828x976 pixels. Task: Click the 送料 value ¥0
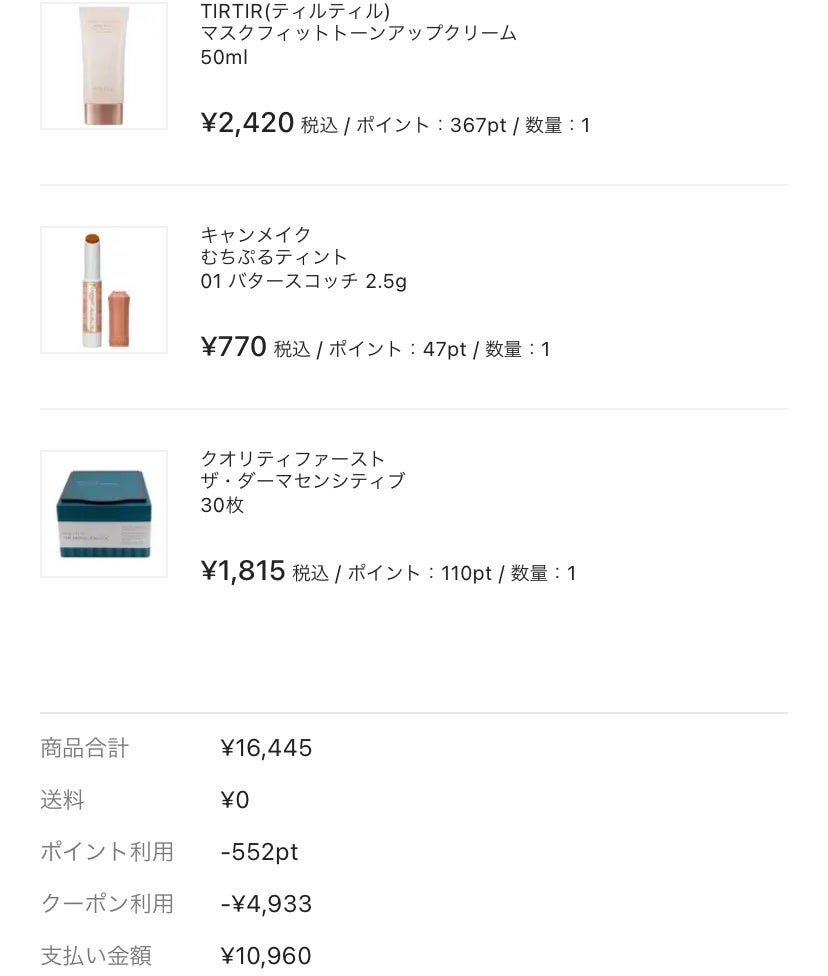pyautogui.click(x=235, y=800)
